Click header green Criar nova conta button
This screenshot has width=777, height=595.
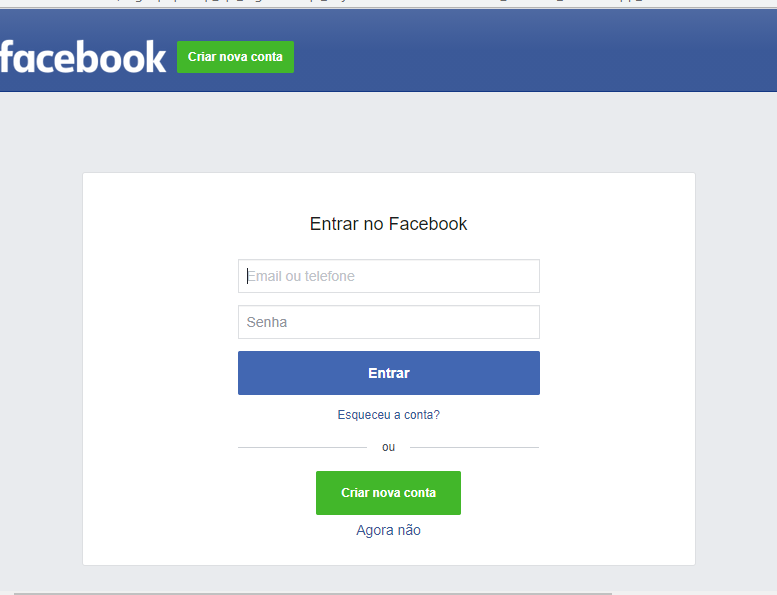coord(235,57)
